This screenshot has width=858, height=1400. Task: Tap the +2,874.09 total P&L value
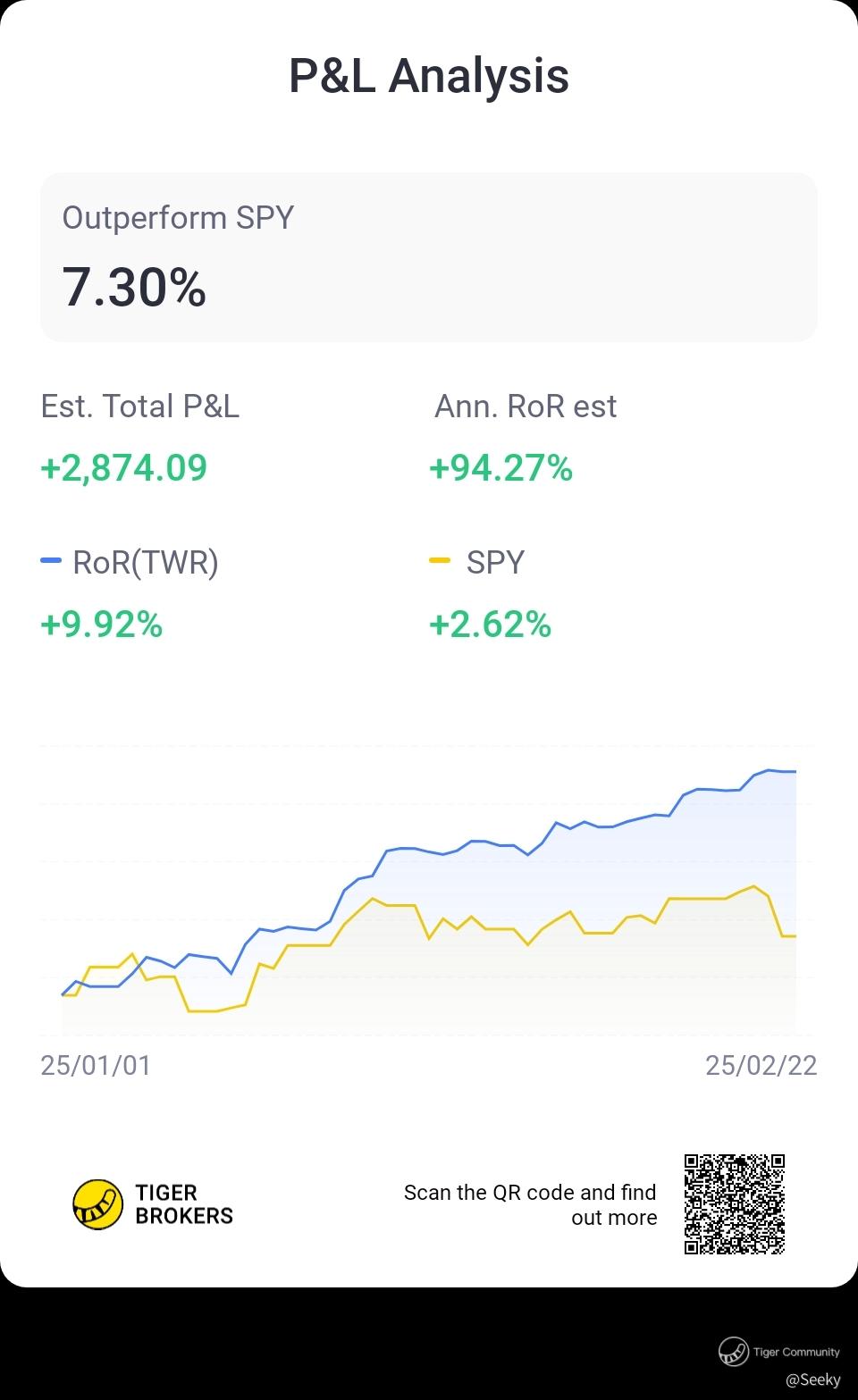124,467
